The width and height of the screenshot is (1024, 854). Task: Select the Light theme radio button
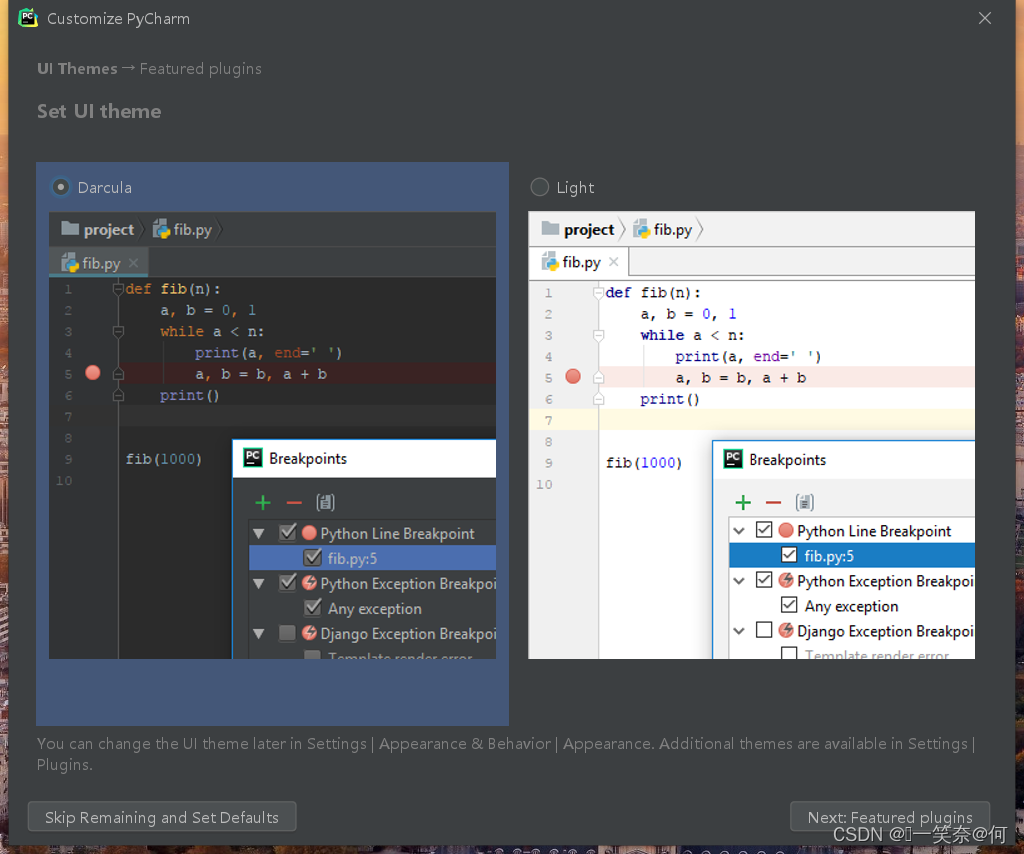539,187
